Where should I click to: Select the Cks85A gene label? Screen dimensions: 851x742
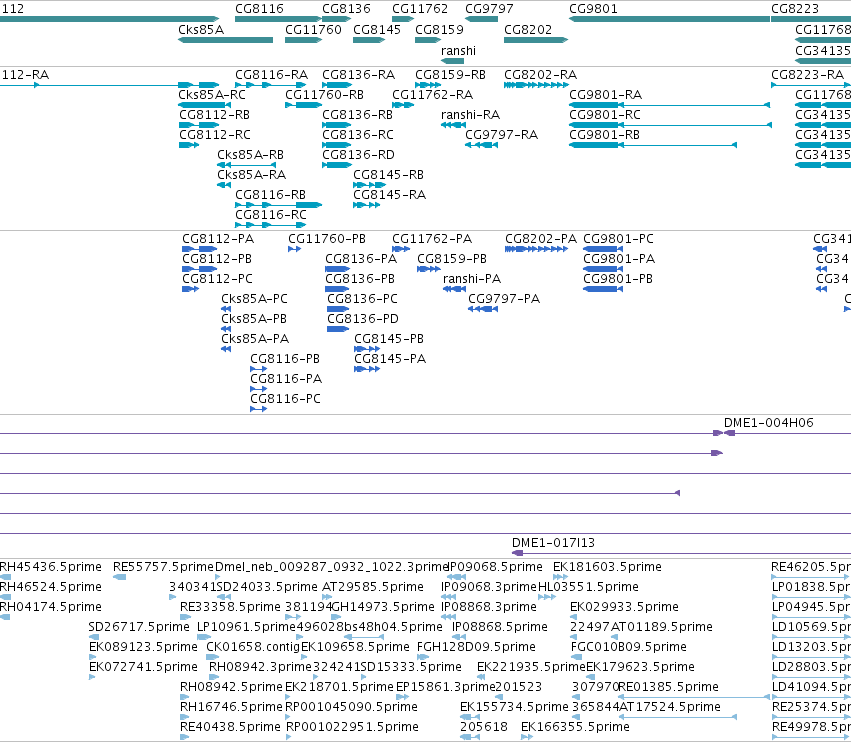201,30
